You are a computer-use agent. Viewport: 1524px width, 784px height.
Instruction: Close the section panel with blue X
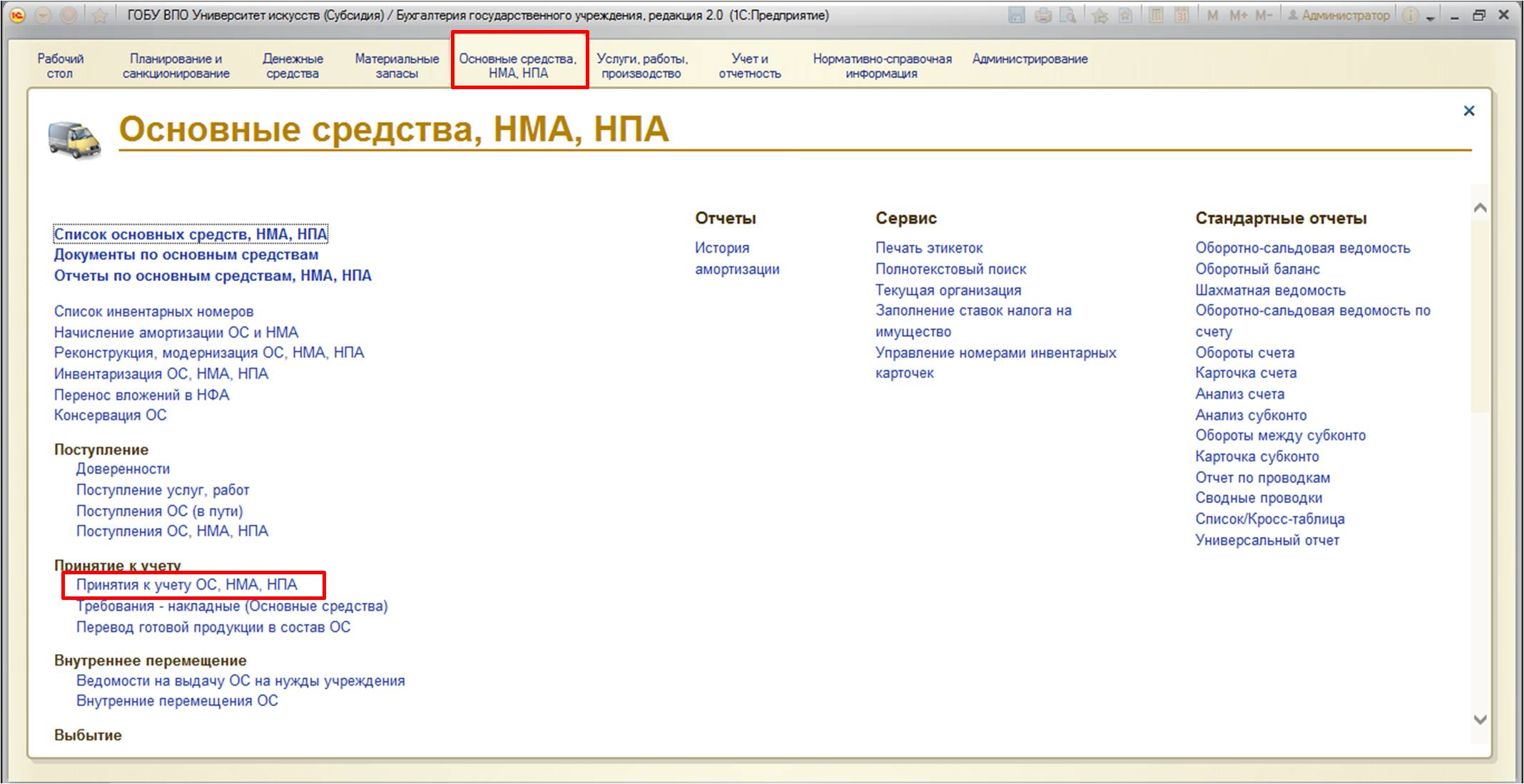click(x=1468, y=111)
